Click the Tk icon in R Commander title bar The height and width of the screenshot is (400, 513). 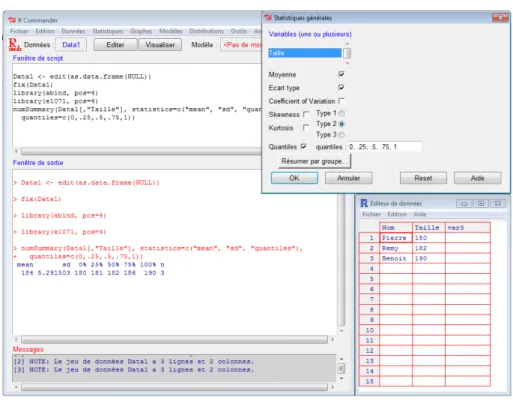12,20
